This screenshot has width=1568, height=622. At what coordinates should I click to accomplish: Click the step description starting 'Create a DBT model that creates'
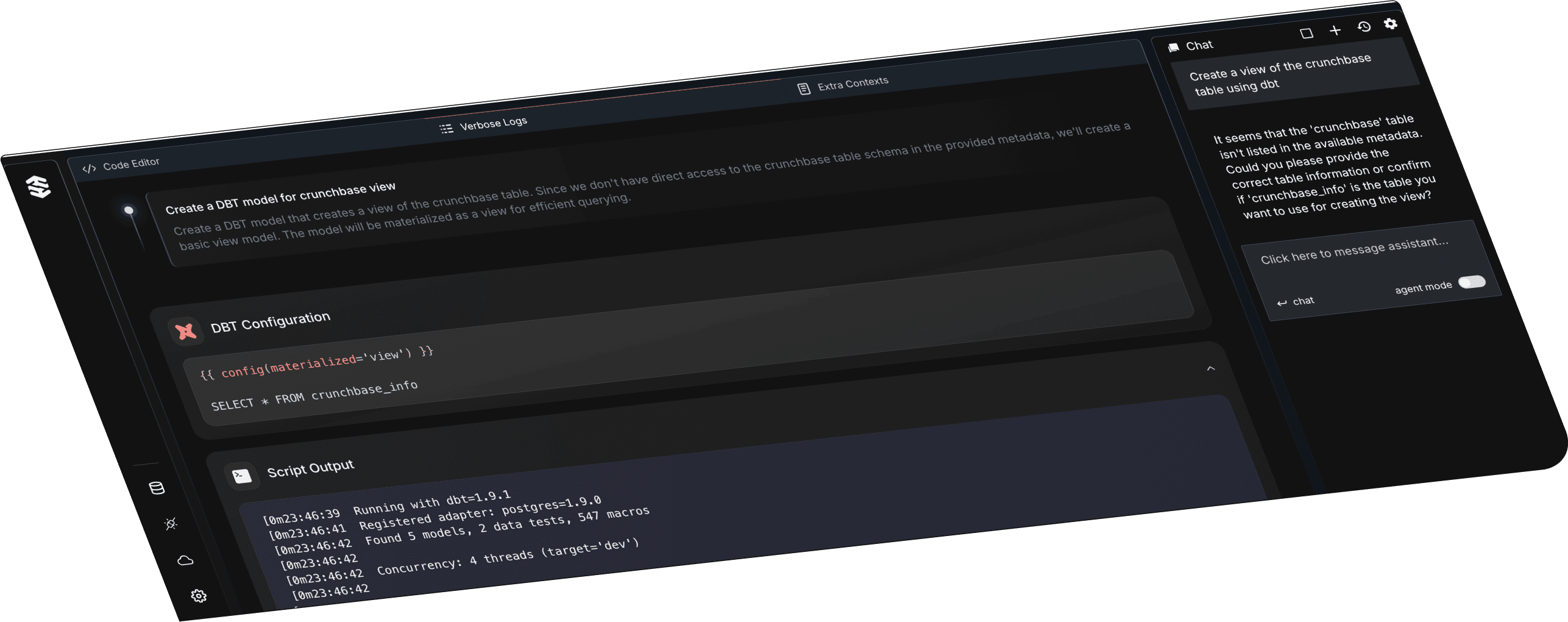652,186
